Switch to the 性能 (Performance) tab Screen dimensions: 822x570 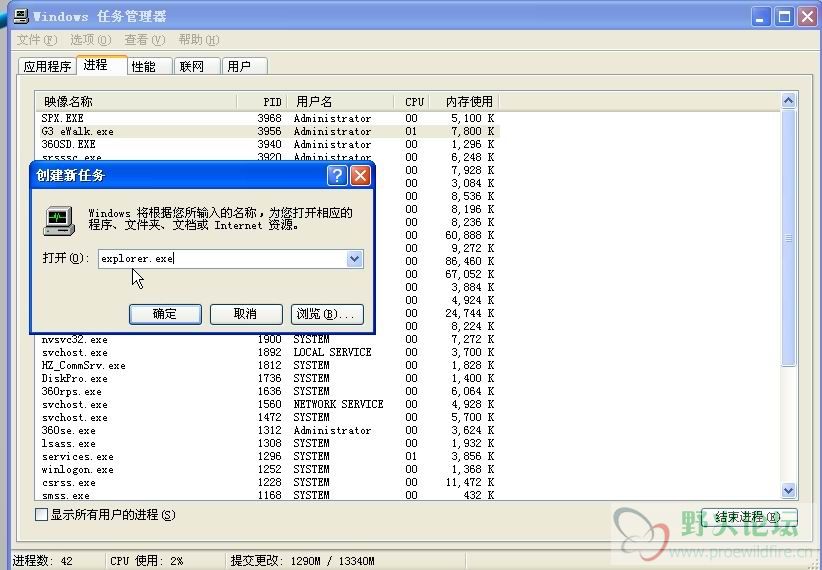tap(149, 67)
